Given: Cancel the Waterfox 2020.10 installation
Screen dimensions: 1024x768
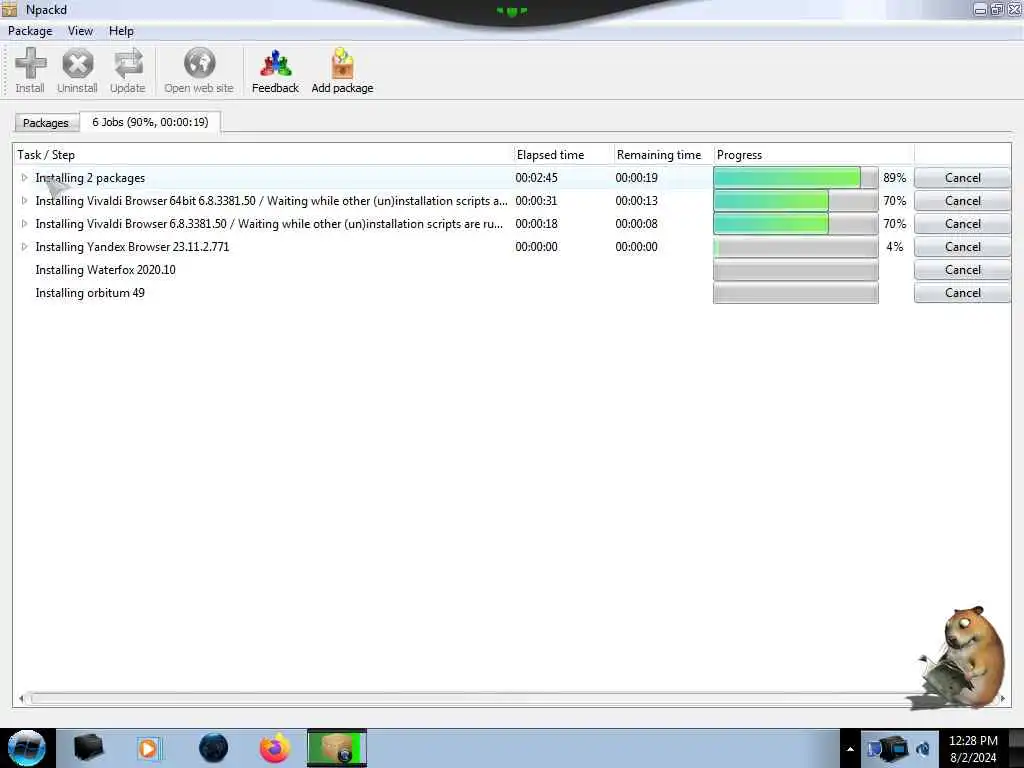Looking at the screenshot, I should pos(962,270).
